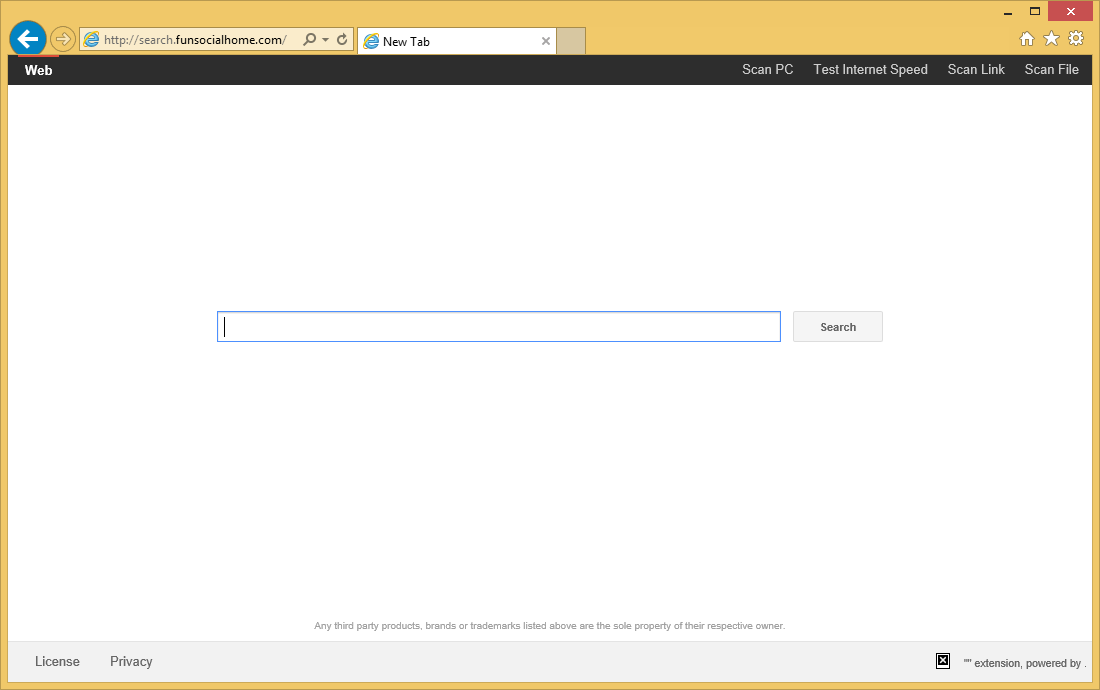Select the Web tab in page header
The height and width of the screenshot is (690, 1100).
point(39,70)
